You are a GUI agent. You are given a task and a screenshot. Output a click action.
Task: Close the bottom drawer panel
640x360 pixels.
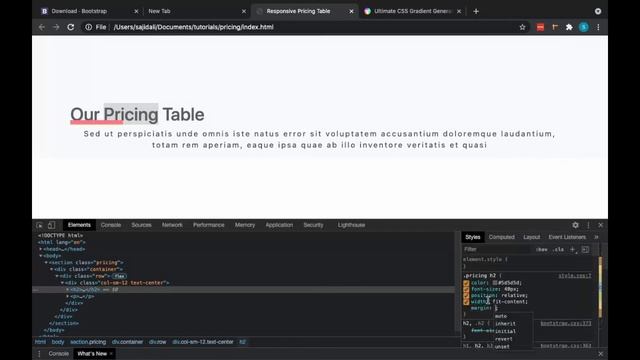pyautogui.click(x=600, y=354)
